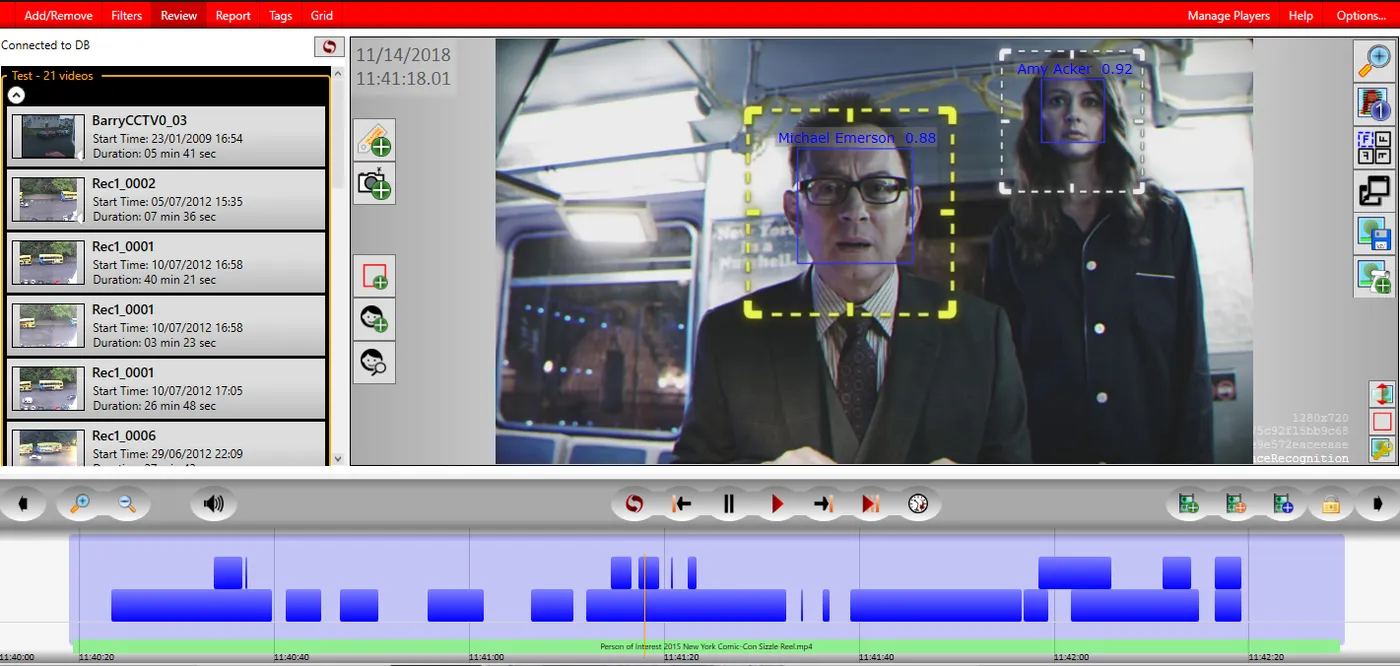The height and width of the screenshot is (666, 1400).
Task: Click the green film clip with orange plus
Action: (1236, 504)
